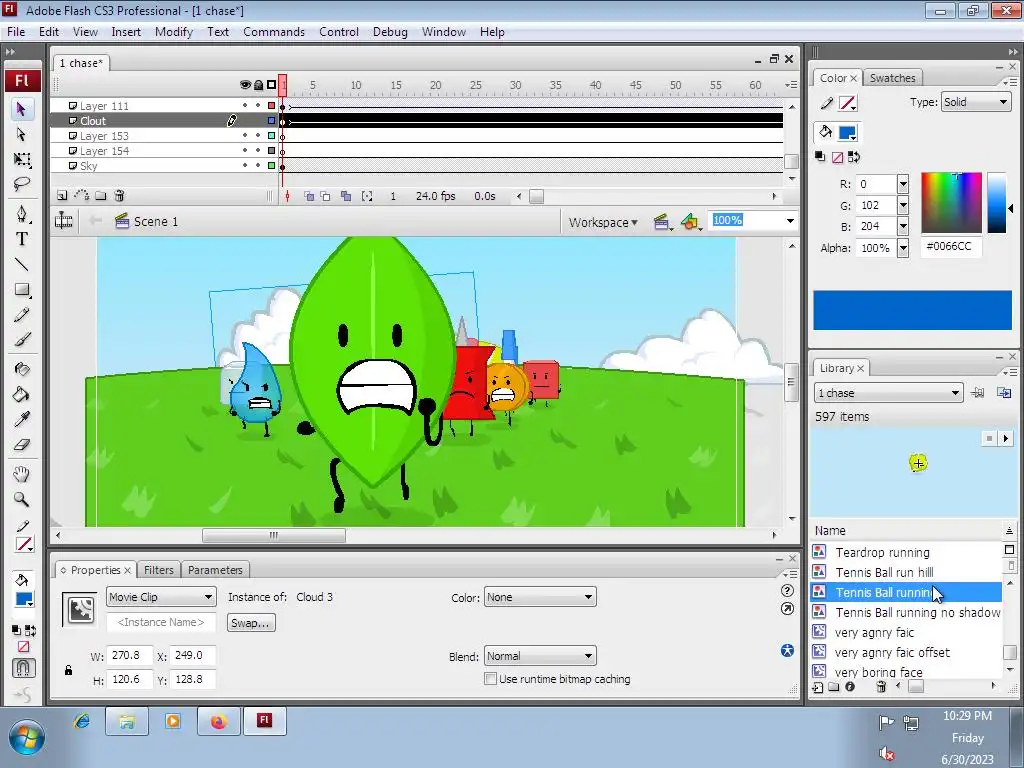Viewport: 1024px width, 768px height.
Task: Switch to the Parameters tab
Action: coord(215,570)
